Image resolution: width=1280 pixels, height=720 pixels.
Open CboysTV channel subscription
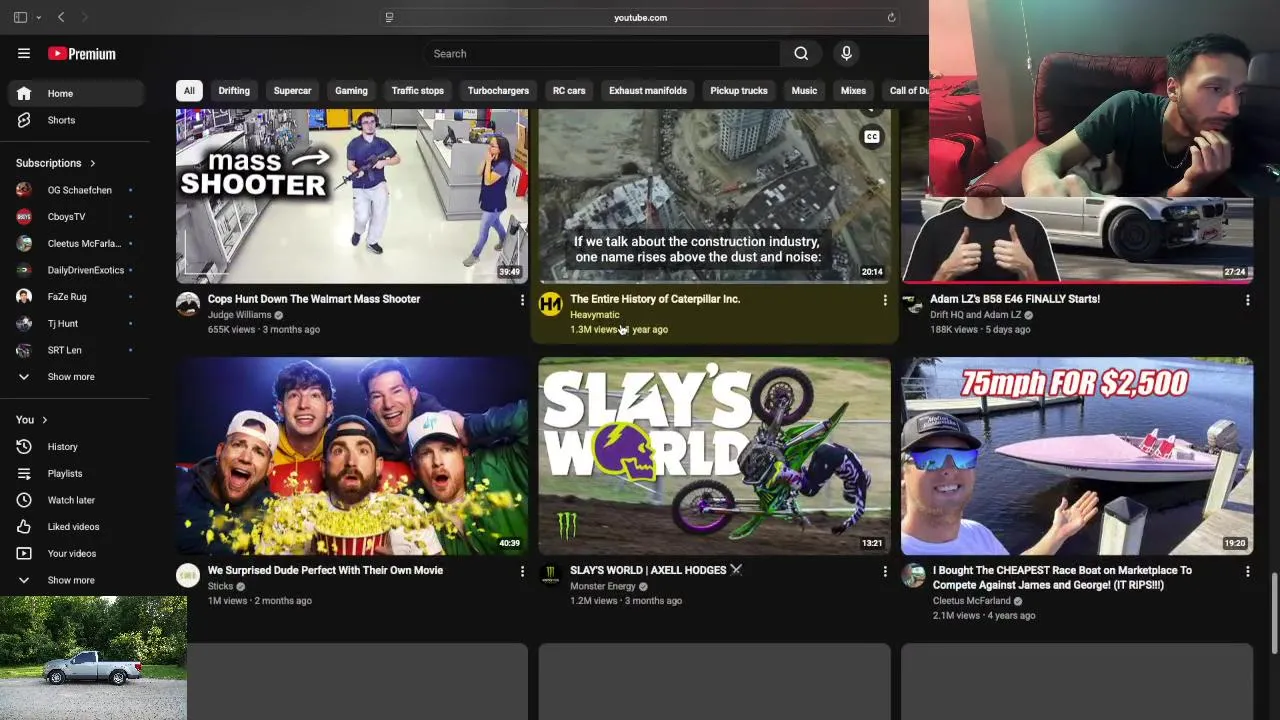click(x=76, y=217)
